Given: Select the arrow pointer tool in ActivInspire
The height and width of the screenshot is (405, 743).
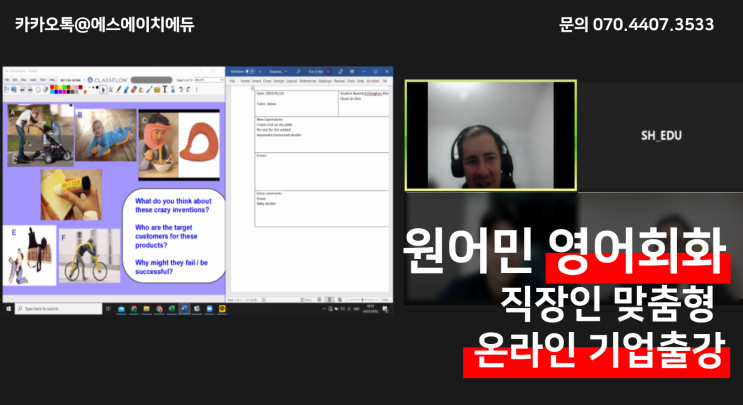Looking at the screenshot, I should pos(103,89).
